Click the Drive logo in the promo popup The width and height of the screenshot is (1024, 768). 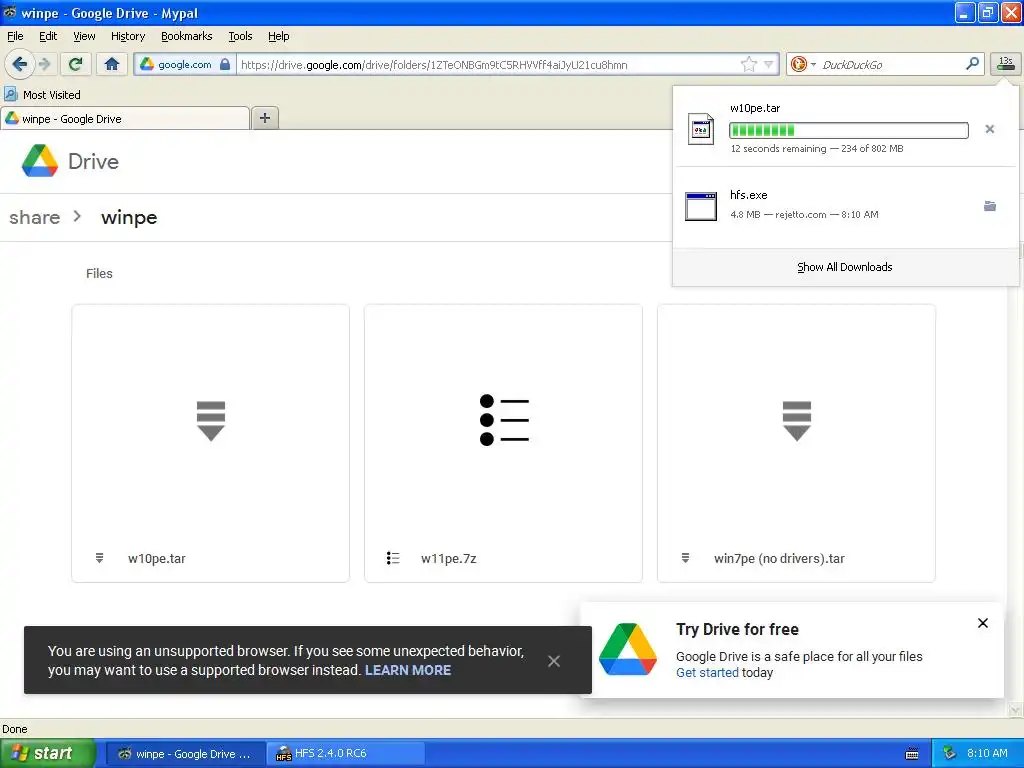pyautogui.click(x=628, y=649)
